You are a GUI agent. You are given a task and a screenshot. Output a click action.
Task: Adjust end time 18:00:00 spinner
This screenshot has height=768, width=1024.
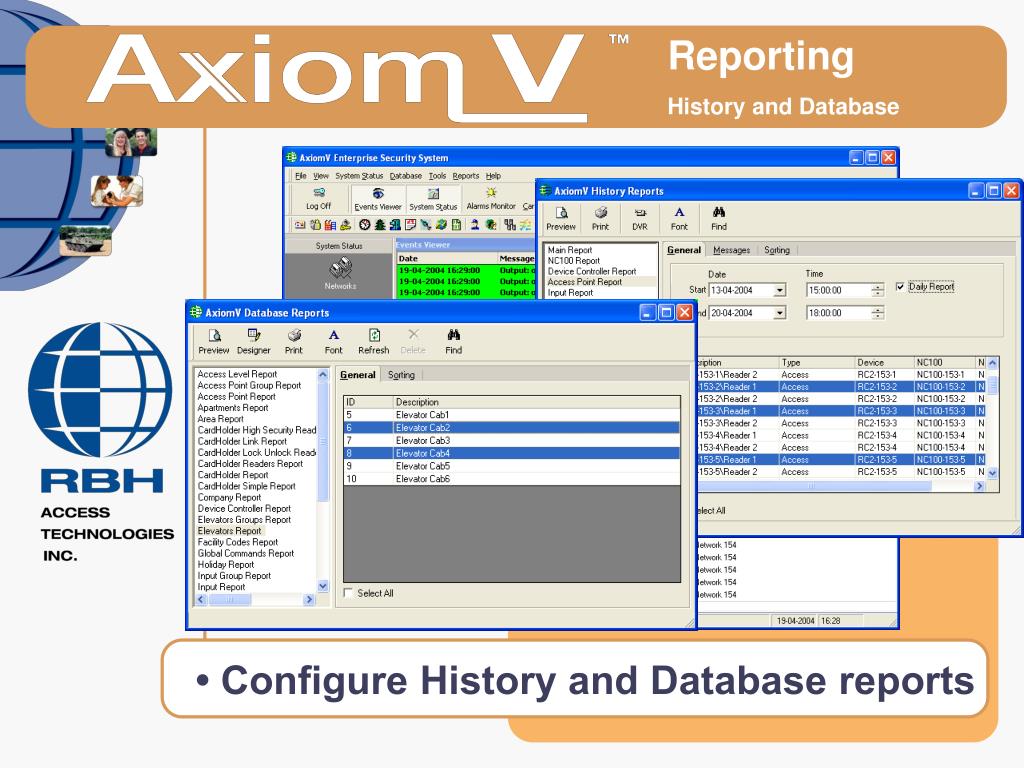click(x=878, y=313)
